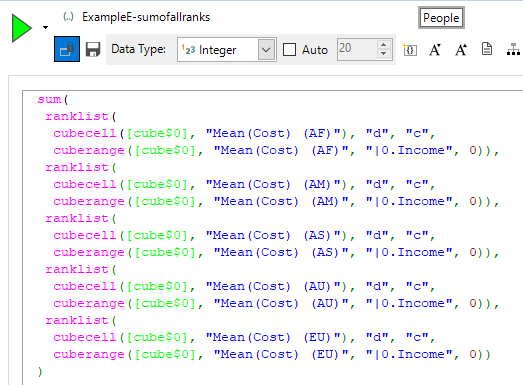Click the sum keyword in editor
Screen dimensions: 523x385
(49, 99)
